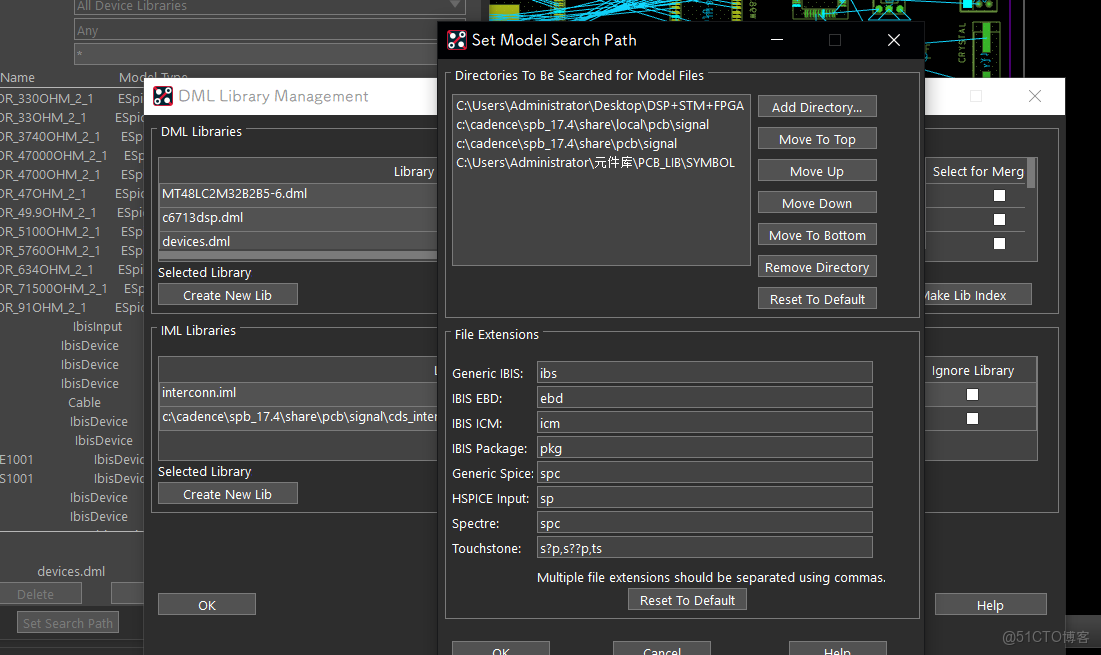Screen dimensions: 1101x655
Task: Click the asterisk name filter field
Action: (256, 54)
